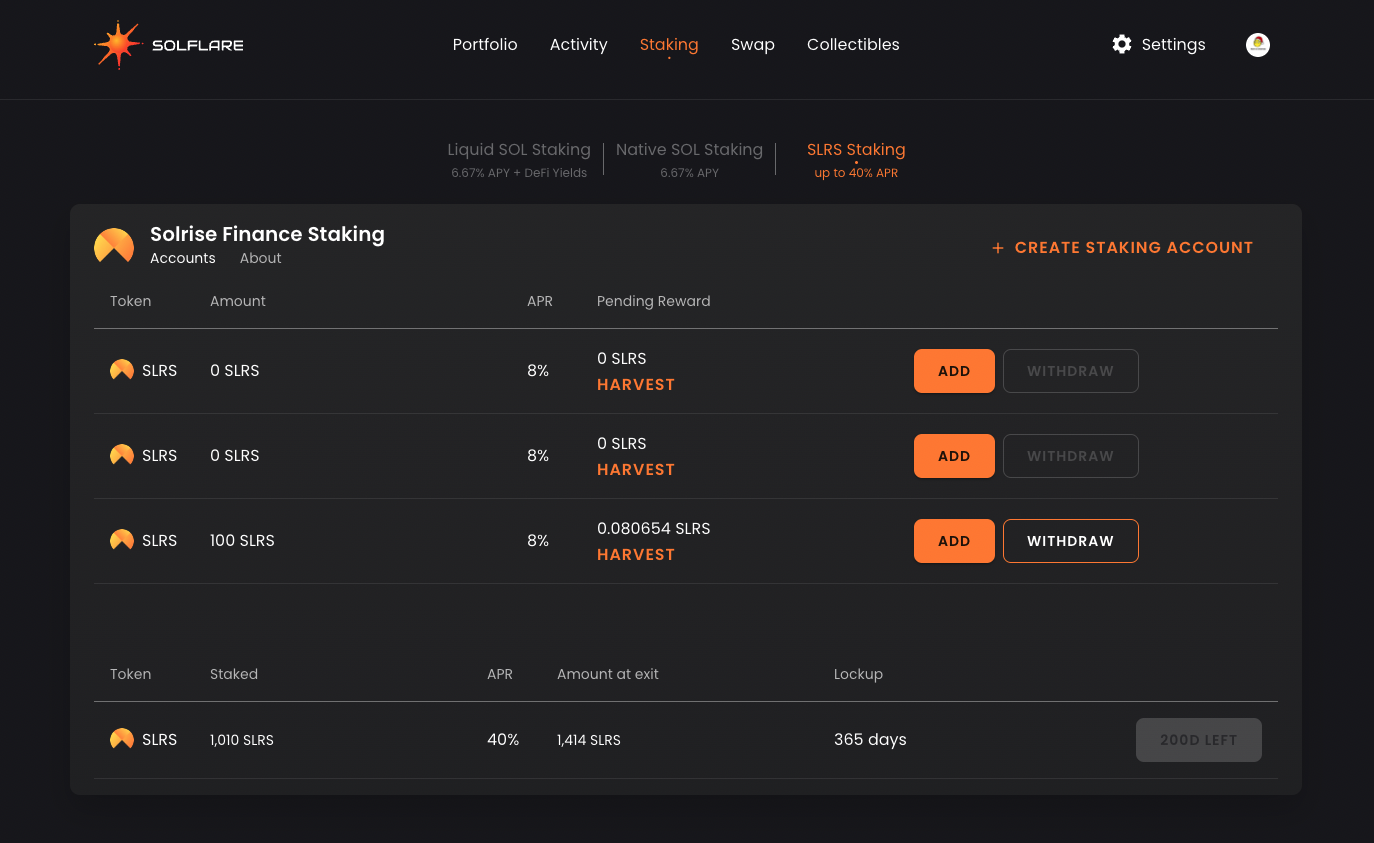Viewport: 1374px width, 843px height.
Task: Click the Solrise Finance Staking title
Action: pyautogui.click(x=267, y=234)
